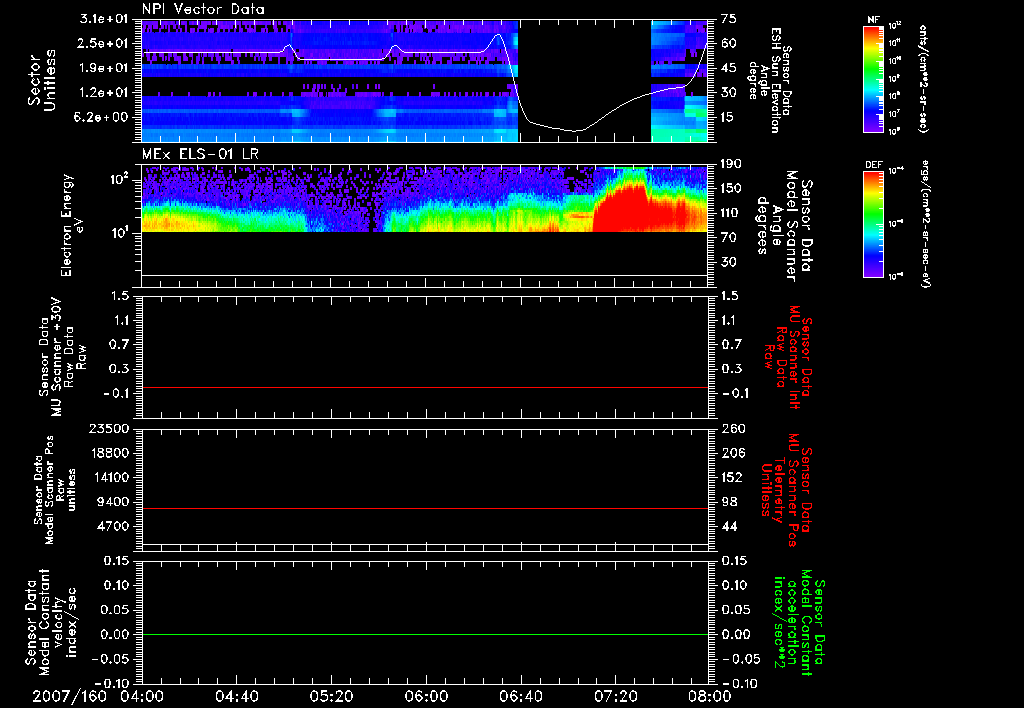Click the red "MU Scanner Pos Telemetry" axis title
The image size is (1024, 708).
(787, 490)
